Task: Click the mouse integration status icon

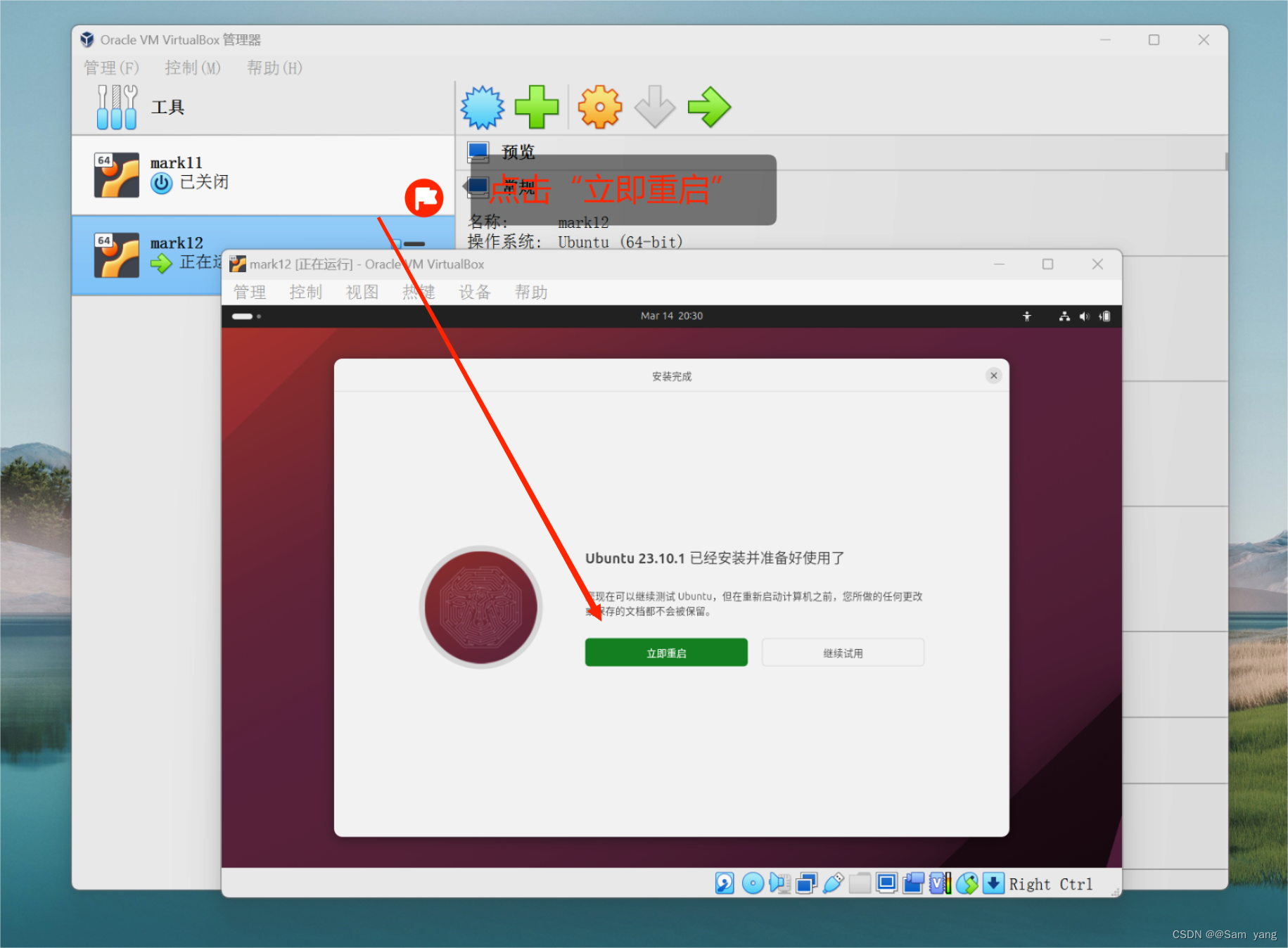Action: [967, 883]
